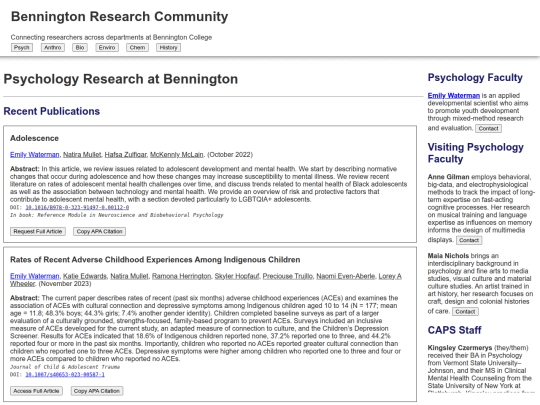Image resolution: width=540 pixels, height=405 pixels.
Task: Click the Adolescence article title
Action: click(34, 138)
